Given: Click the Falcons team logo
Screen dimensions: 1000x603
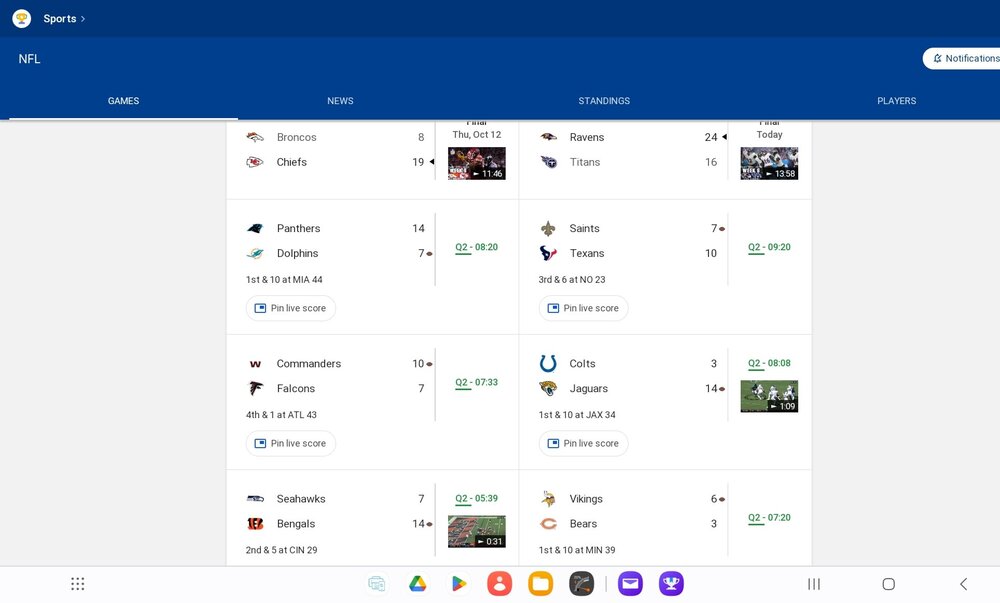Looking at the screenshot, I should pyautogui.click(x=255, y=388).
